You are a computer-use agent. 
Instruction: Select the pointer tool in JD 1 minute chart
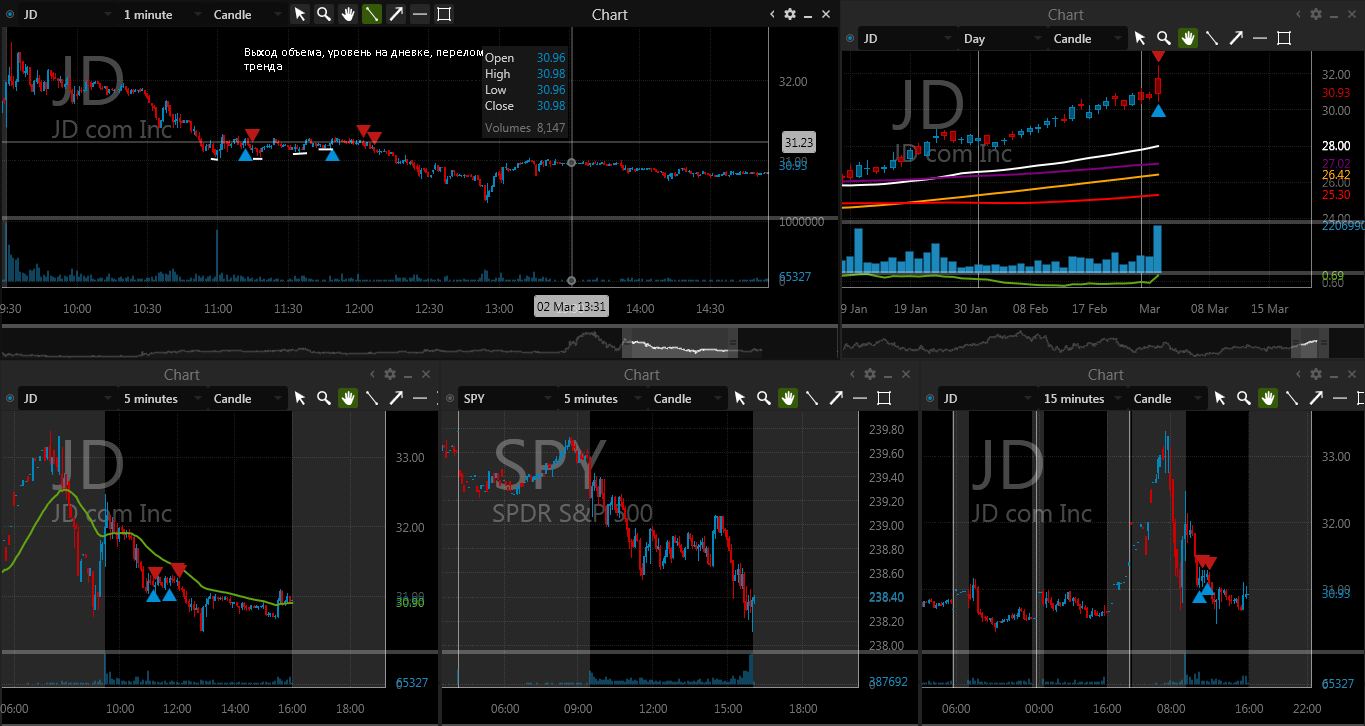tap(300, 14)
